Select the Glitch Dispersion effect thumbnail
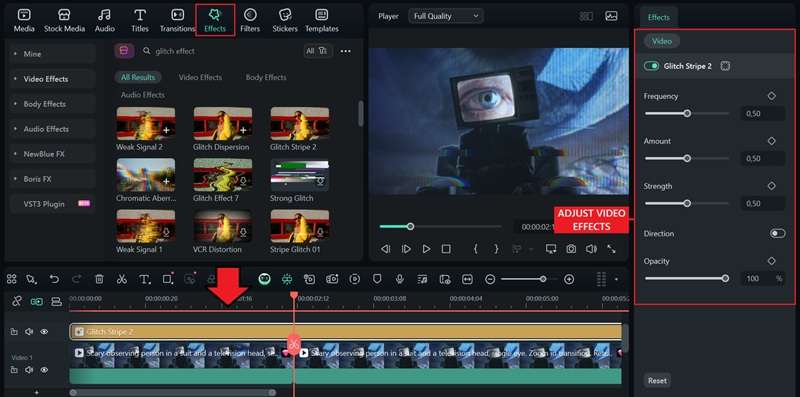 point(222,123)
